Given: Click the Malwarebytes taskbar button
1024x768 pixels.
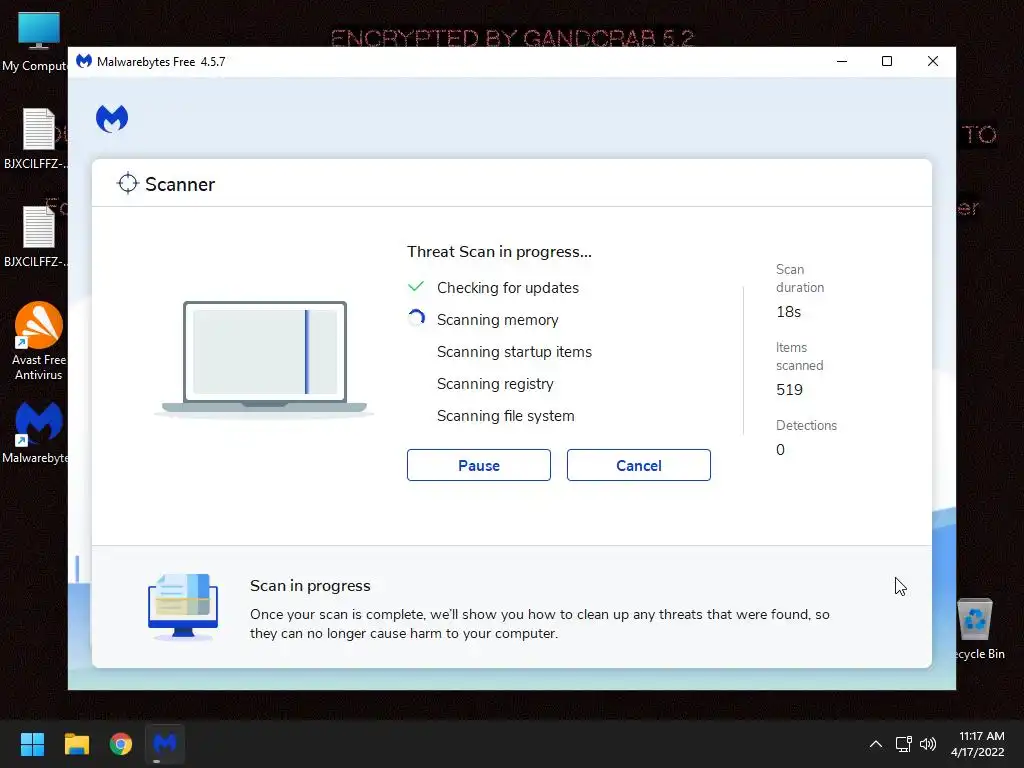Looking at the screenshot, I should (165, 744).
